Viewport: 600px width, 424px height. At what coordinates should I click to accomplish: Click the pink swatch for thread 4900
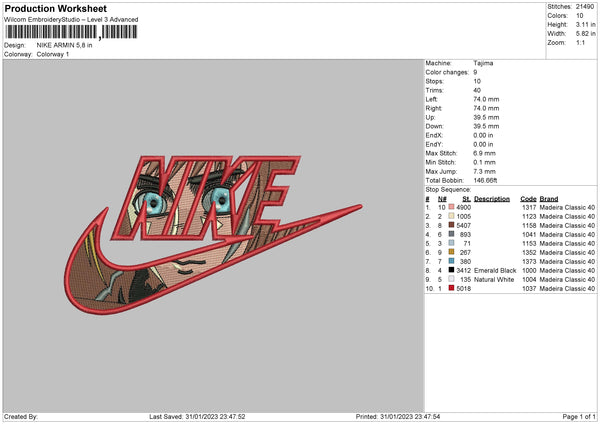pos(451,207)
